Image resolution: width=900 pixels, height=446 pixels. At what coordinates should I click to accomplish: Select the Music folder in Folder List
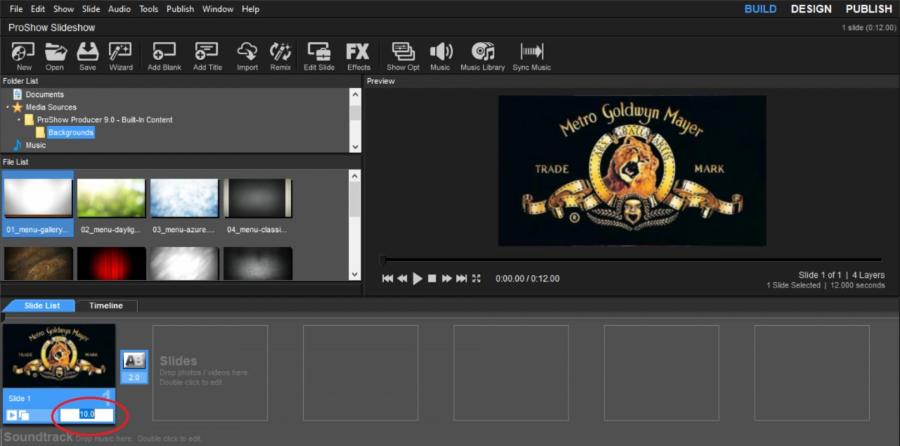pyautogui.click(x=35, y=145)
